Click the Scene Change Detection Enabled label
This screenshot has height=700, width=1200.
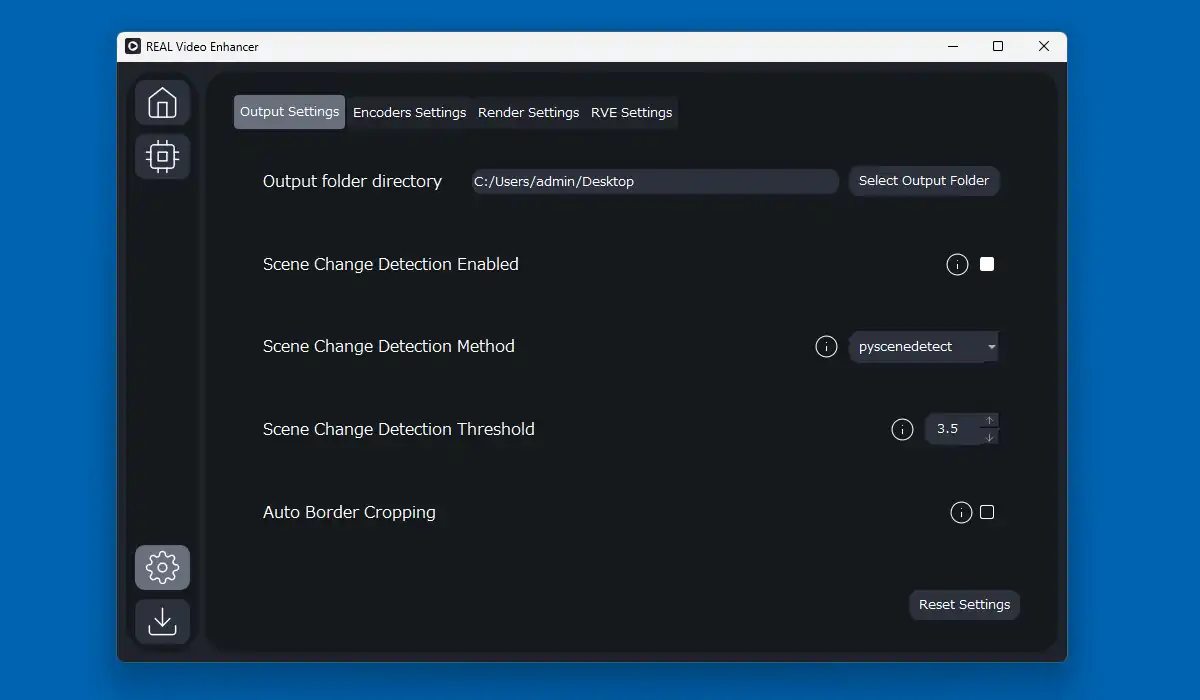[391, 265]
